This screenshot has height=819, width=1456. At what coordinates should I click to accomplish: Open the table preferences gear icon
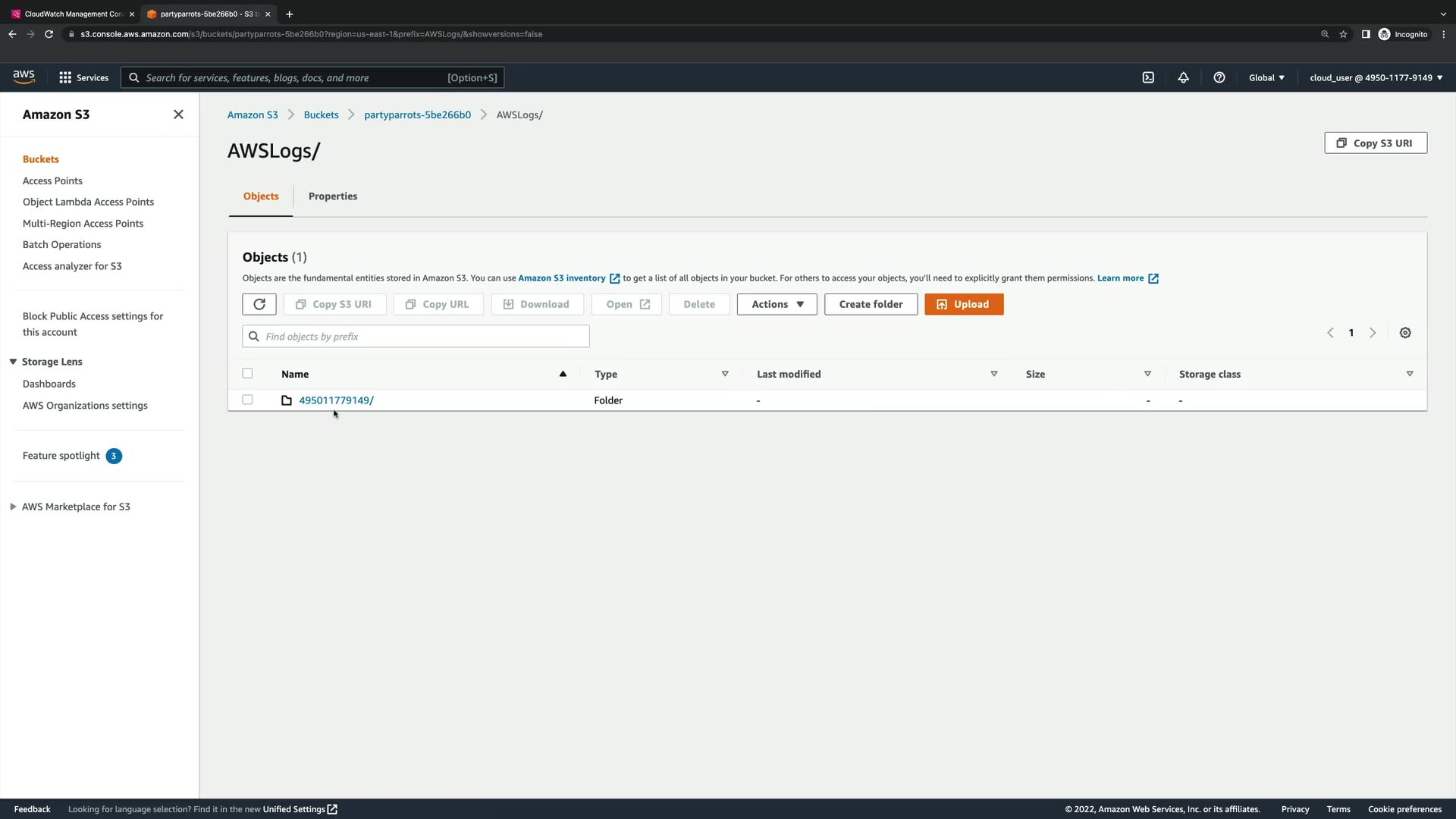coord(1404,333)
